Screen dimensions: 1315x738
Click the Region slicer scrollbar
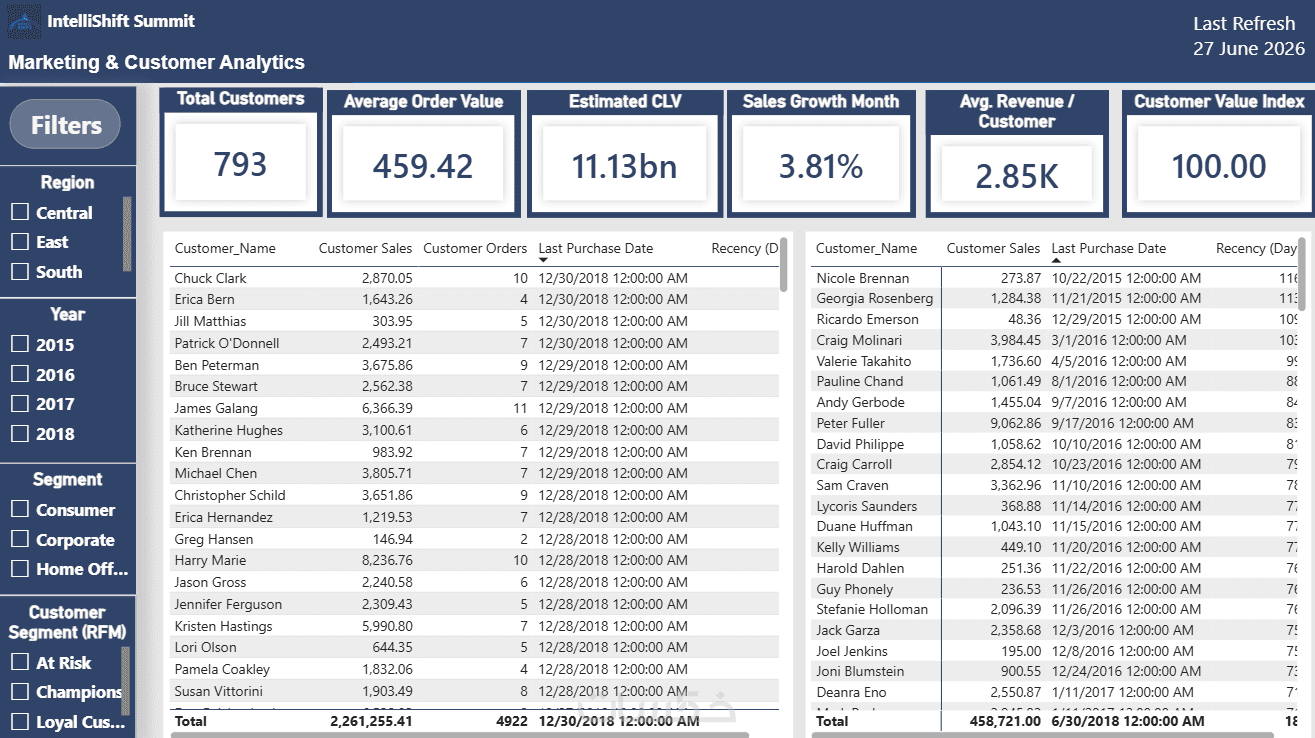(x=127, y=234)
